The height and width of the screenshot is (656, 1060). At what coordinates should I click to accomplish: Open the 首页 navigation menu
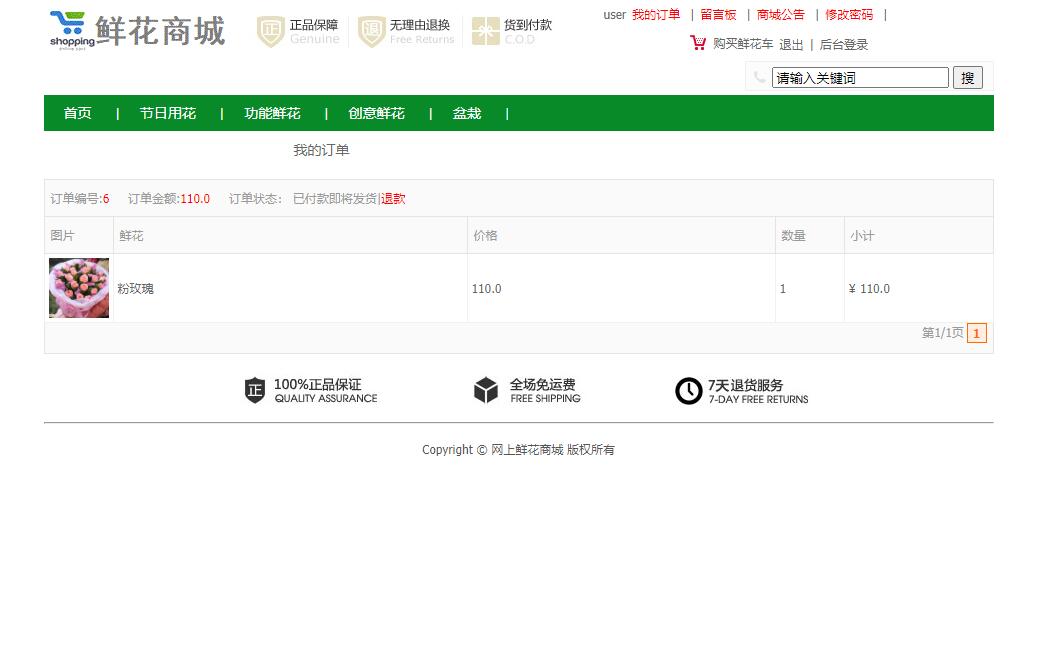point(77,113)
